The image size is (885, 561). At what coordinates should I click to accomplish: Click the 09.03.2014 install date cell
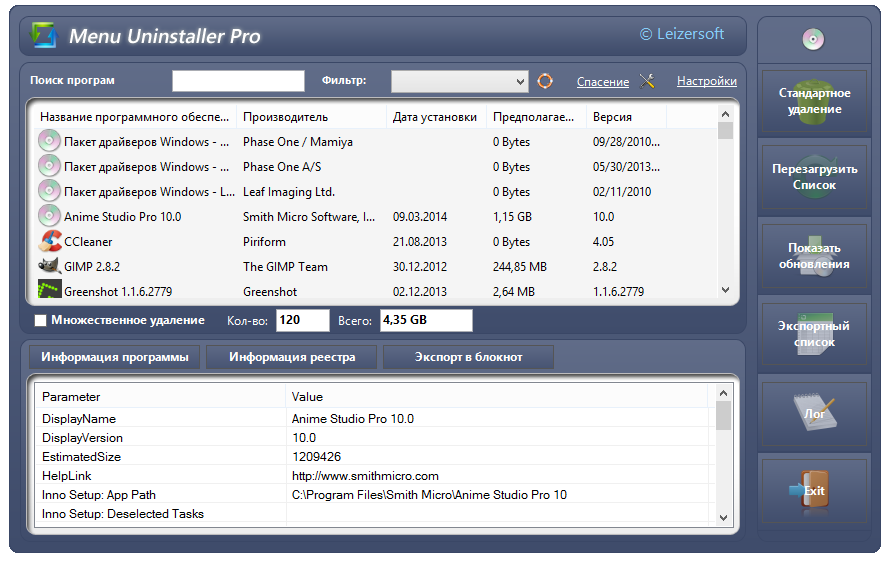click(420, 217)
